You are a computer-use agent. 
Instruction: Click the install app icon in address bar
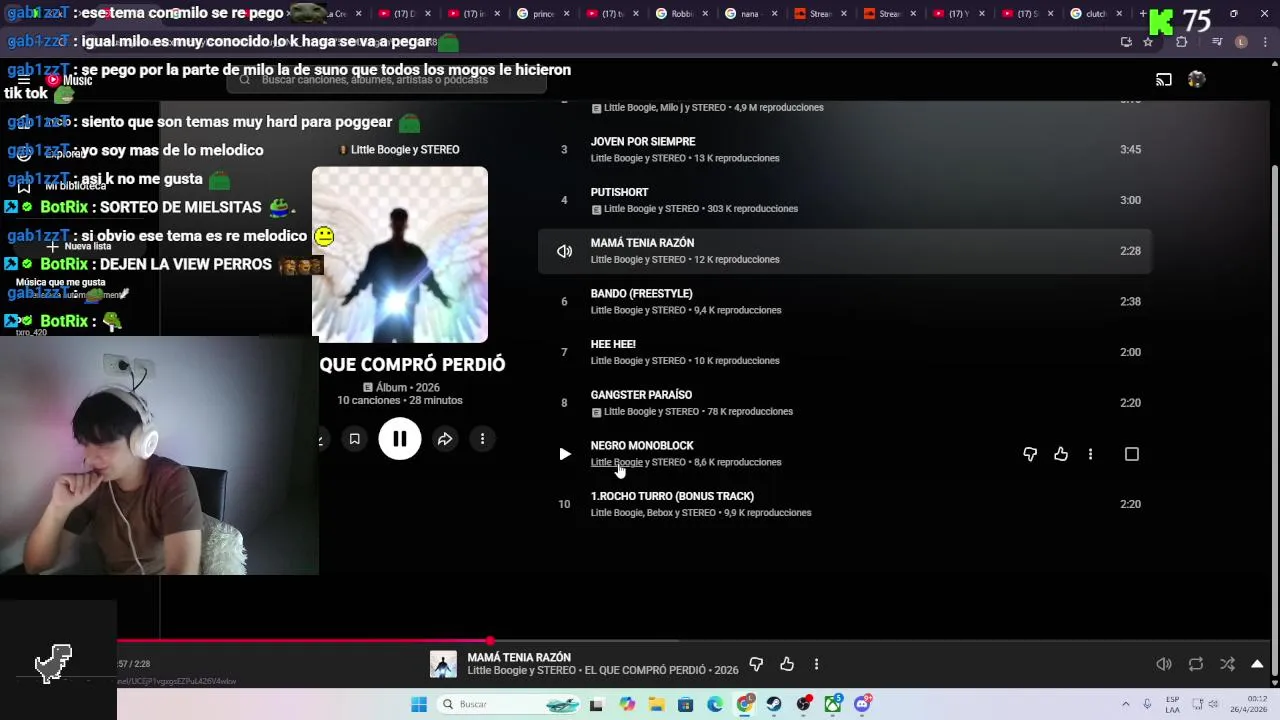tap(1126, 42)
